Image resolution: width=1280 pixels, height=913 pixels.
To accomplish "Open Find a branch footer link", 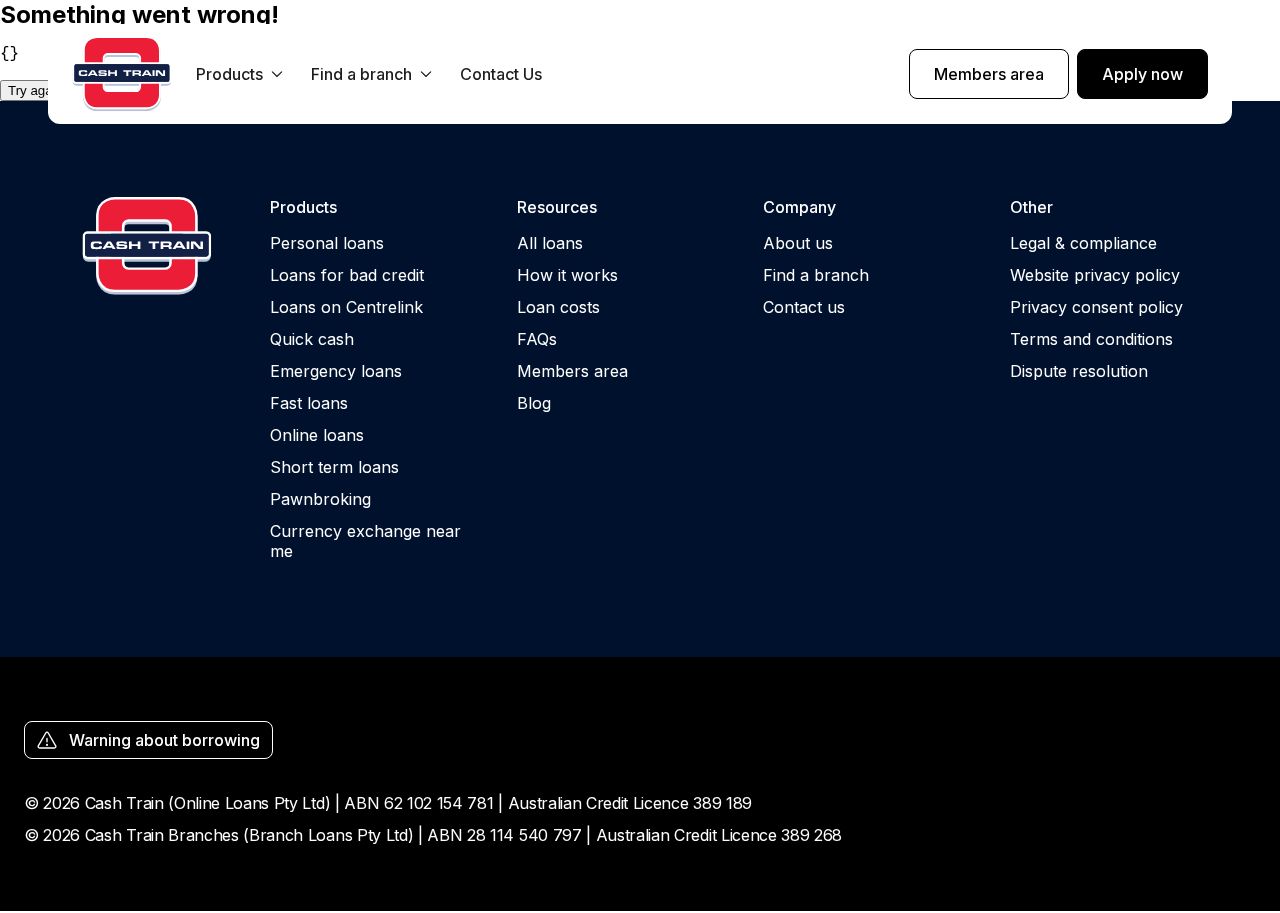I will pyautogui.click(x=816, y=275).
